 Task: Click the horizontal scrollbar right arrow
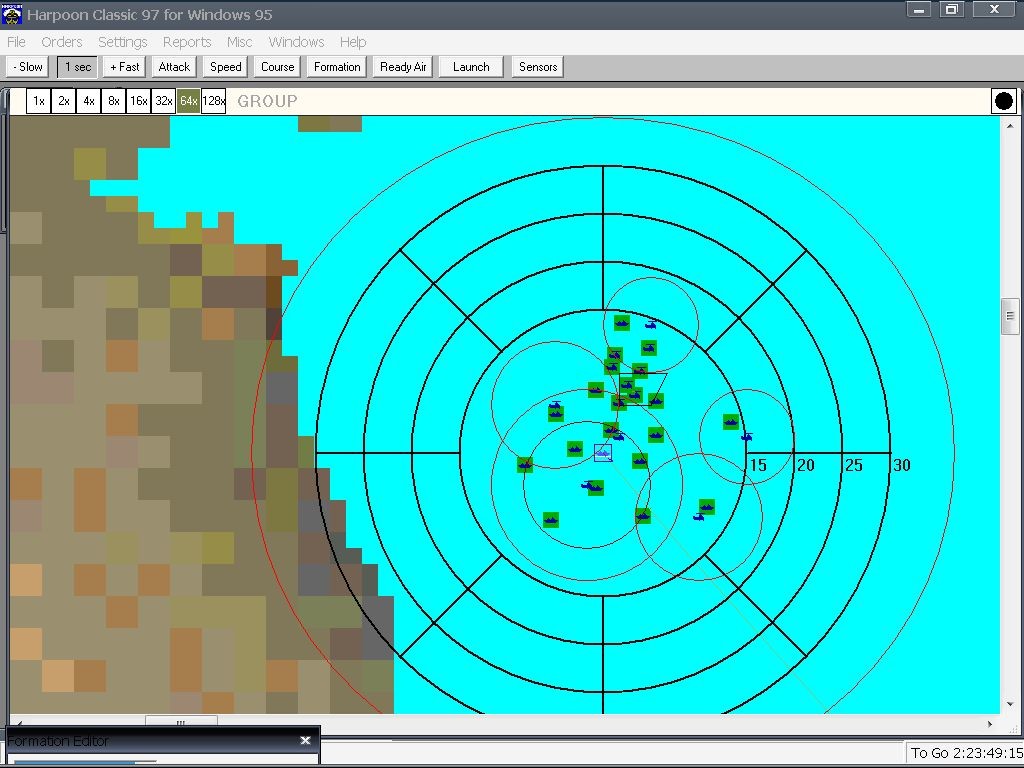point(990,724)
